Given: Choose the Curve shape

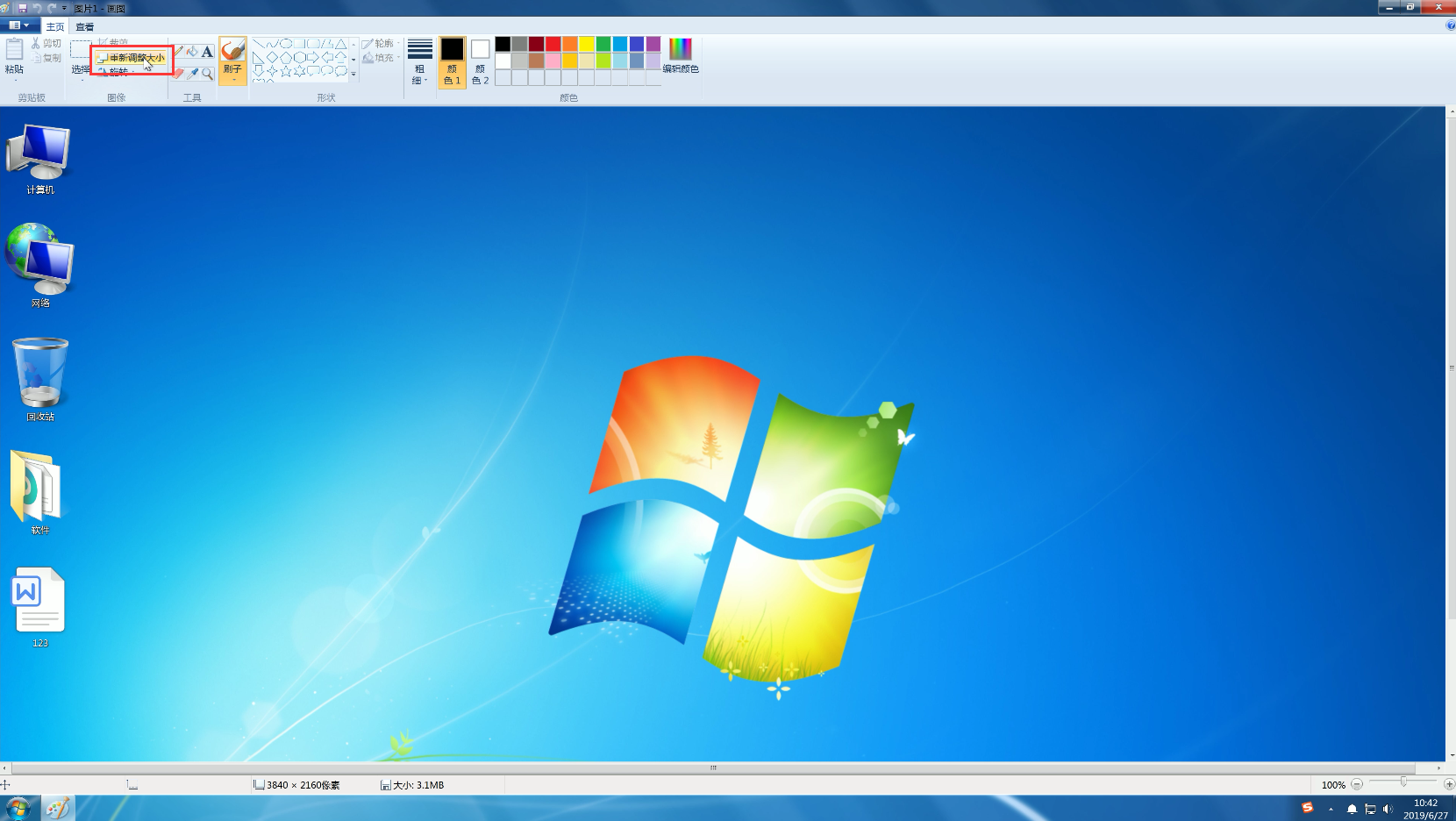Looking at the screenshot, I should tap(273, 44).
